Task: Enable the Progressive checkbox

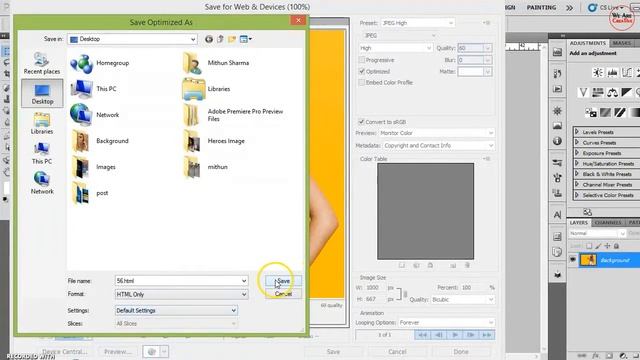Action: coord(362,60)
